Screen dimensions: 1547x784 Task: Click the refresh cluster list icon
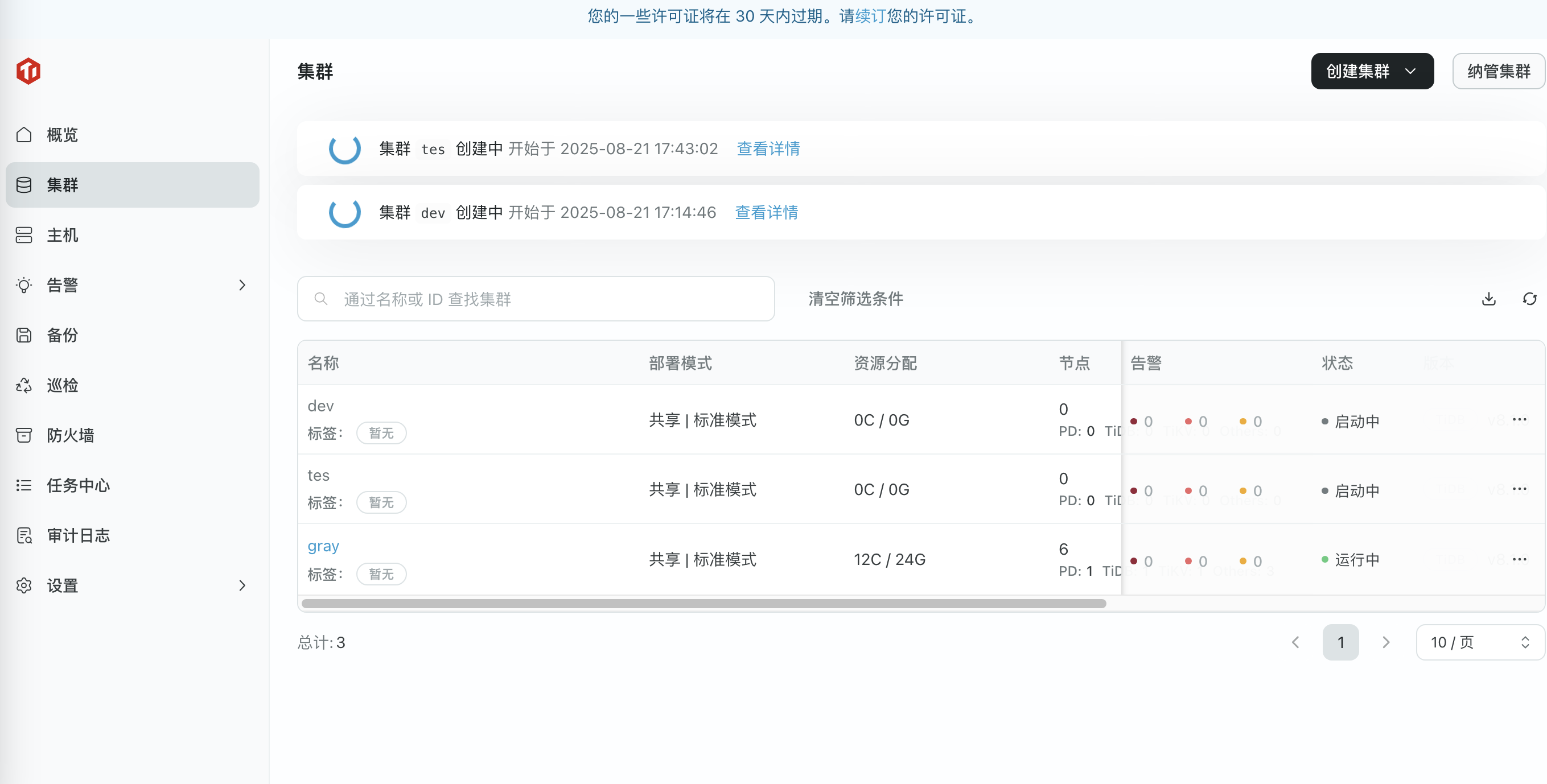coord(1529,298)
